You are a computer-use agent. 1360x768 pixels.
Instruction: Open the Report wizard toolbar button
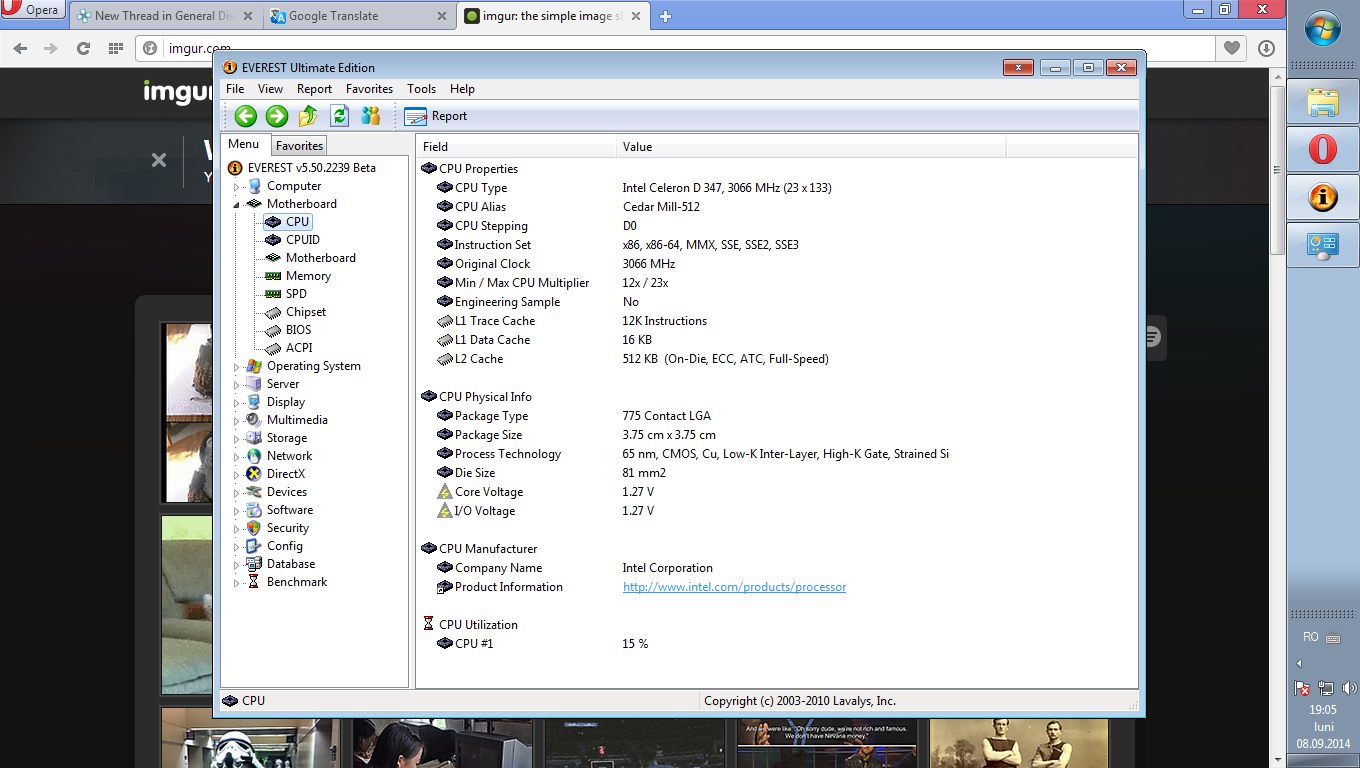point(436,116)
